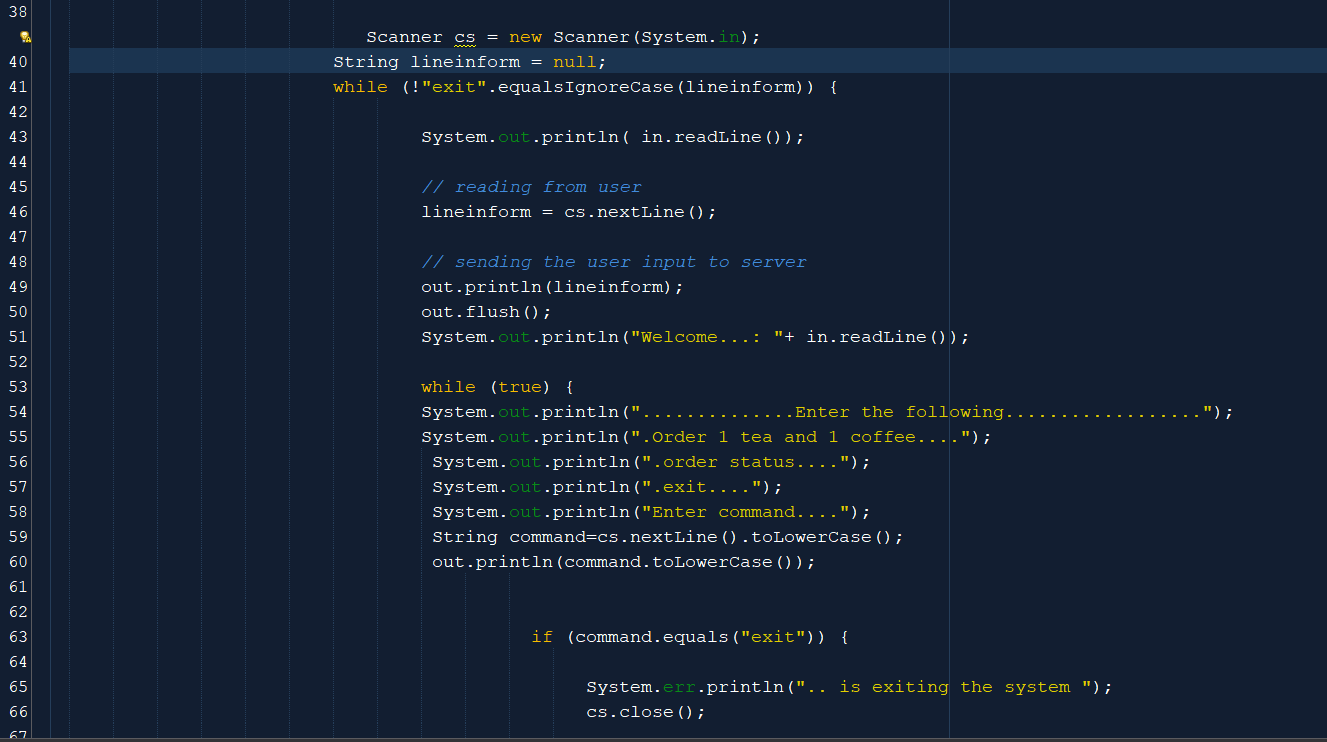This screenshot has height=742, width=1327.
Task: Click line number 53 in the gutter
Action: coord(18,387)
